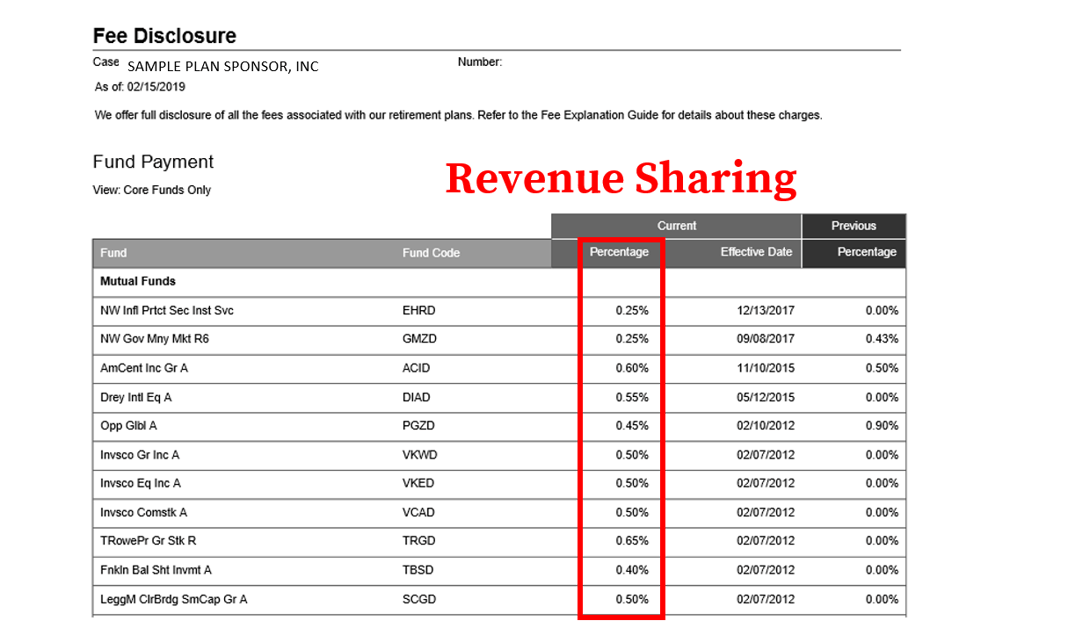Click fund code VKWD
Viewport: 1068px width, 628px height.
point(420,455)
